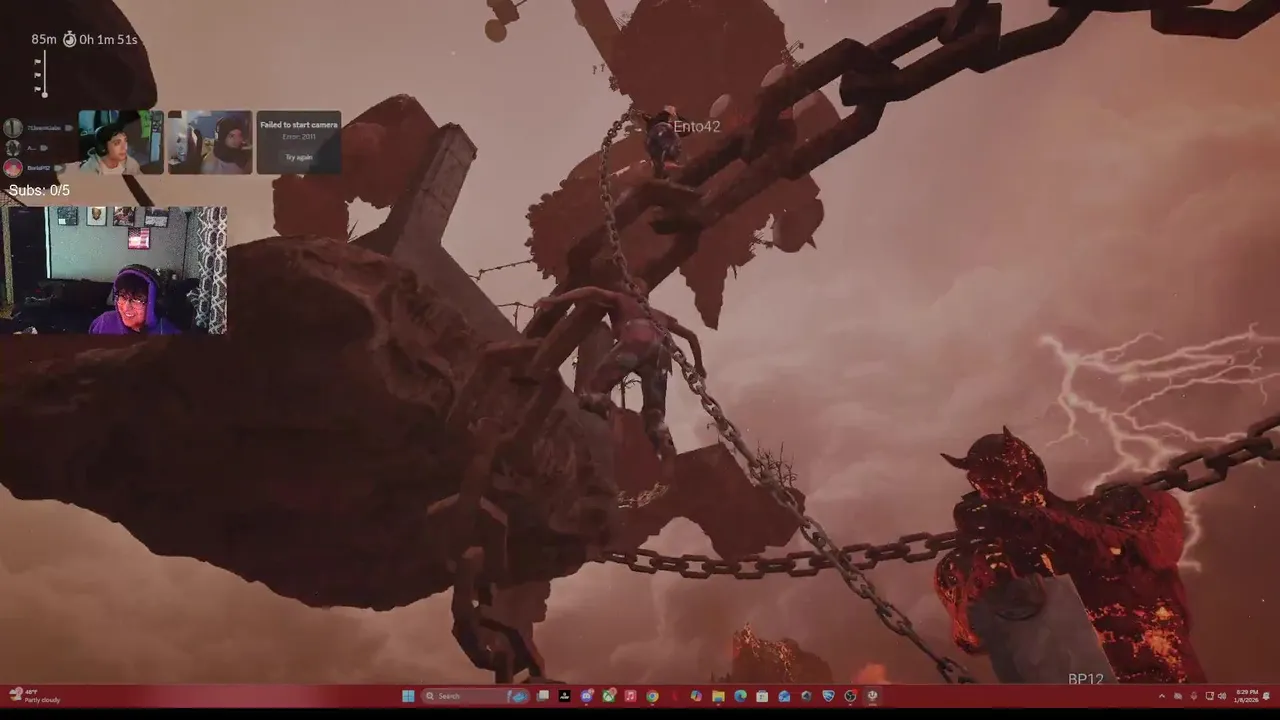Click the 0h 1m 51s timer text
The width and height of the screenshot is (1280, 720).
point(108,39)
